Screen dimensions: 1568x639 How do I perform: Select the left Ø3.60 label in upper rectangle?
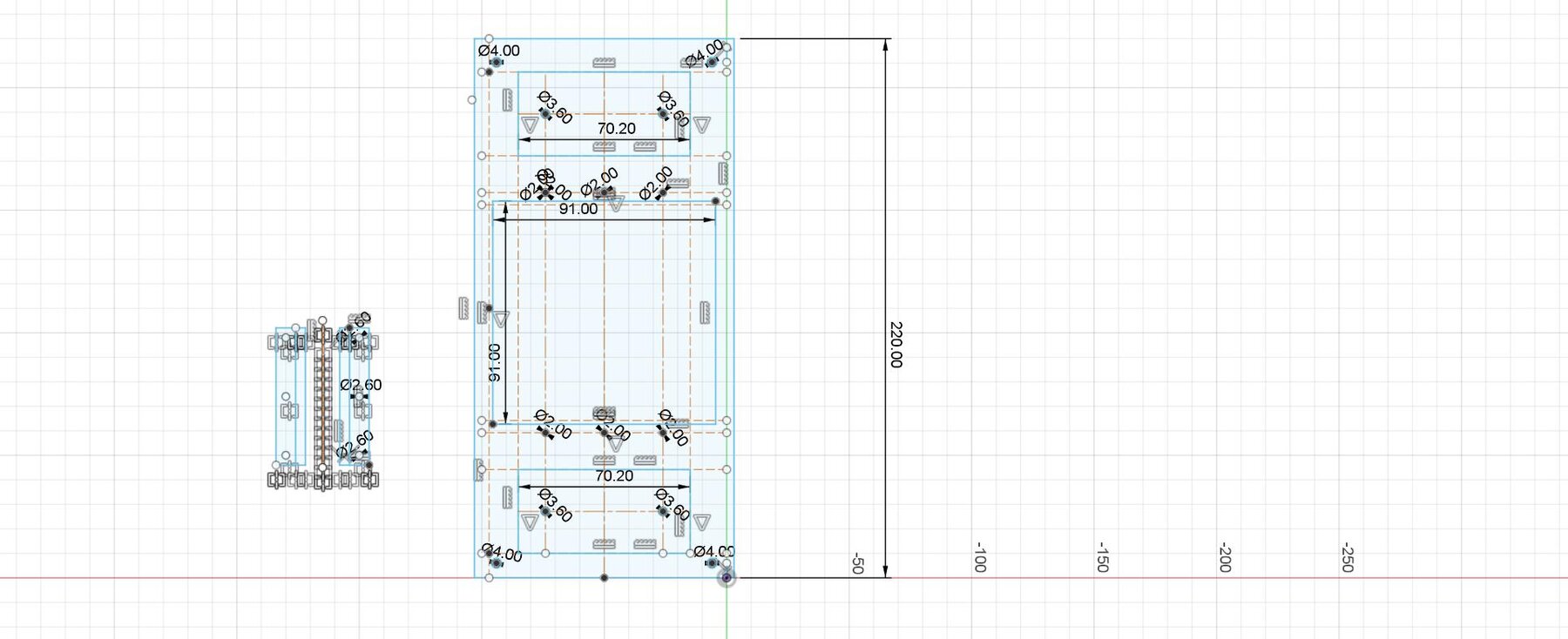click(x=555, y=108)
